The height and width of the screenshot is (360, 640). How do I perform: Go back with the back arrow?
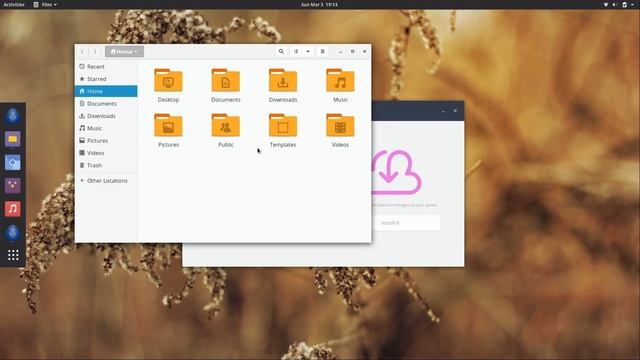(x=82, y=51)
